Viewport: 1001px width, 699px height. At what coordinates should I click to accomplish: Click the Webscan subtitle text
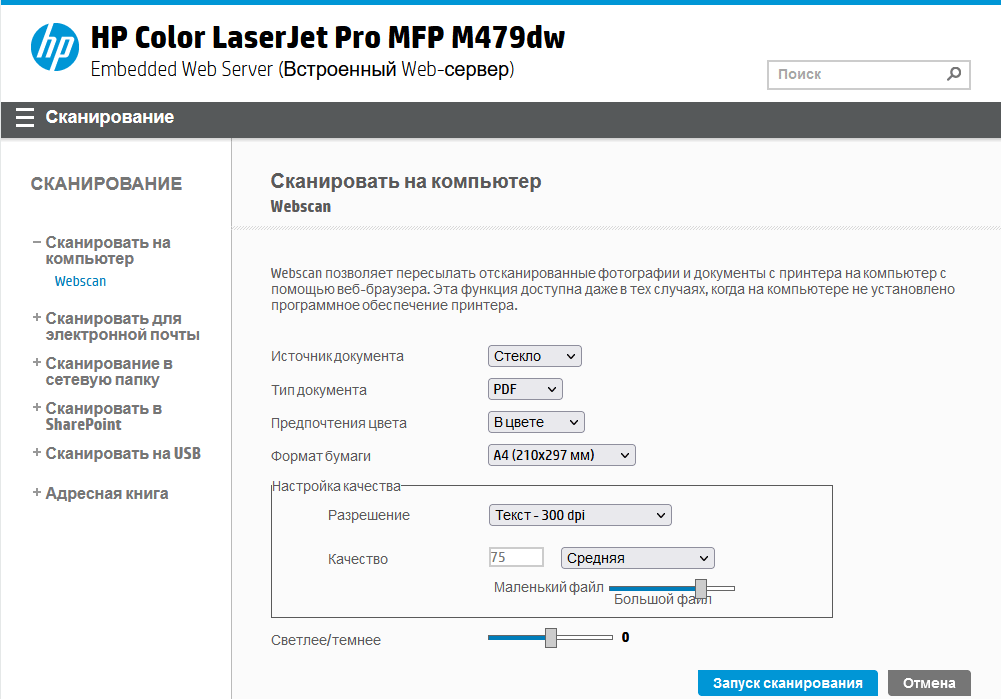coord(301,207)
